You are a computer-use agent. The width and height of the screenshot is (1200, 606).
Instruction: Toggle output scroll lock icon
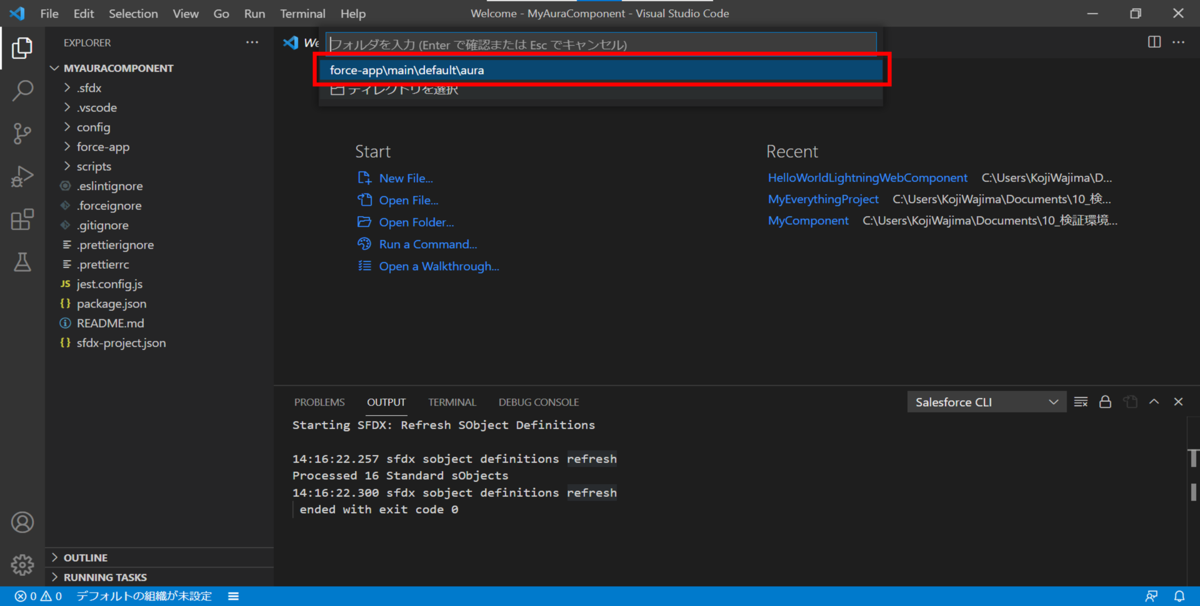point(1105,402)
